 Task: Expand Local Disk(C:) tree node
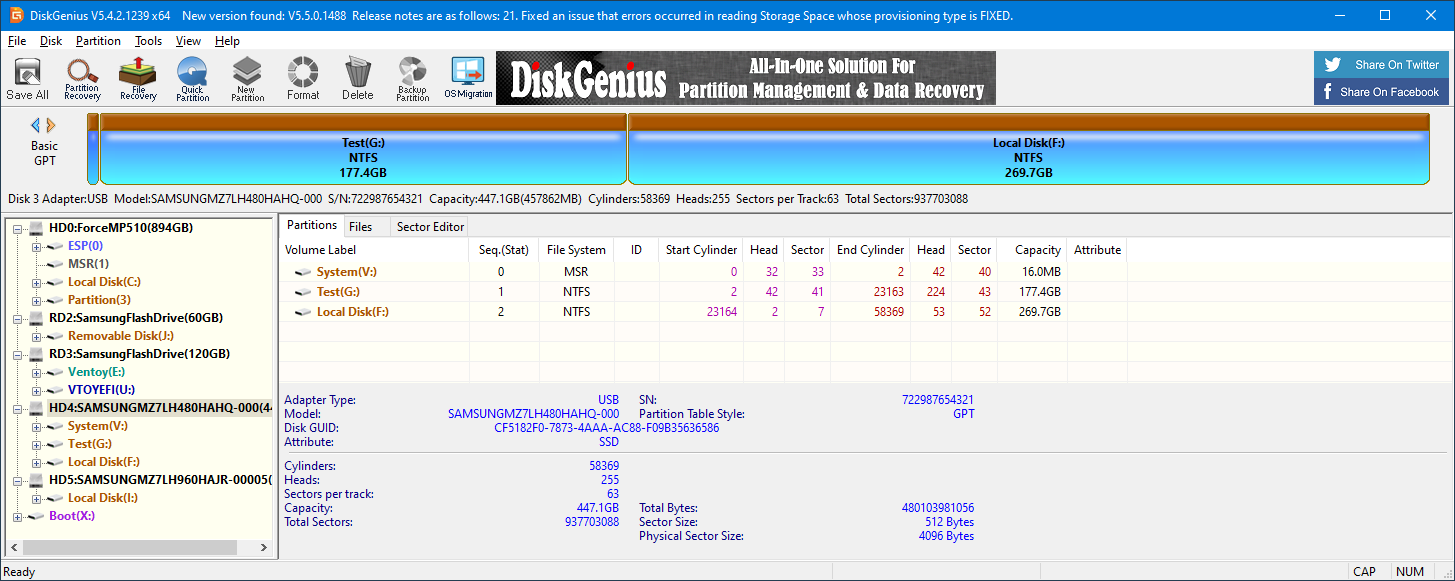click(x=37, y=282)
